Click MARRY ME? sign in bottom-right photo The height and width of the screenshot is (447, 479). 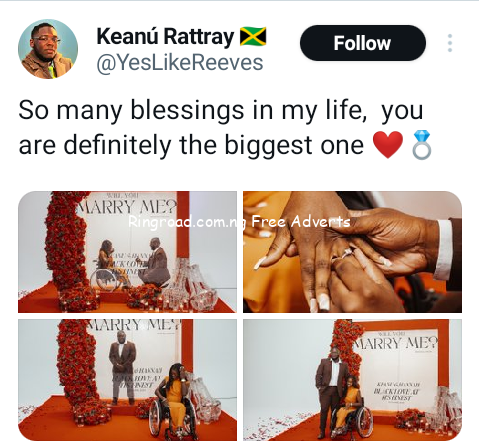pyautogui.click(x=396, y=343)
